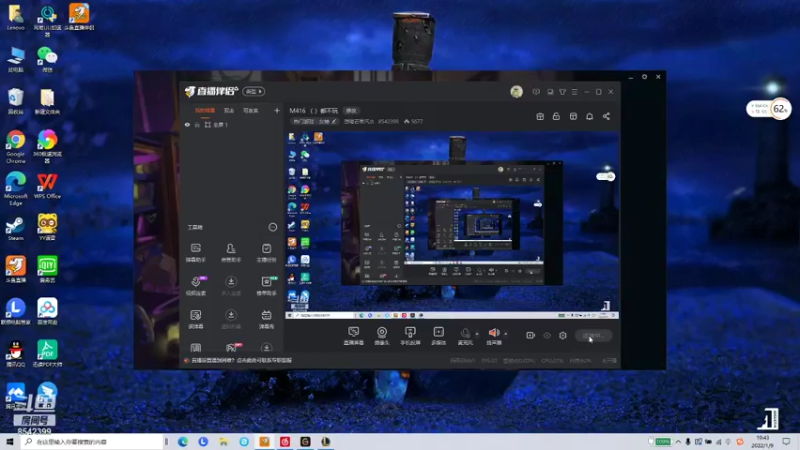Click the monitor icon in app title bar

(x=550, y=92)
